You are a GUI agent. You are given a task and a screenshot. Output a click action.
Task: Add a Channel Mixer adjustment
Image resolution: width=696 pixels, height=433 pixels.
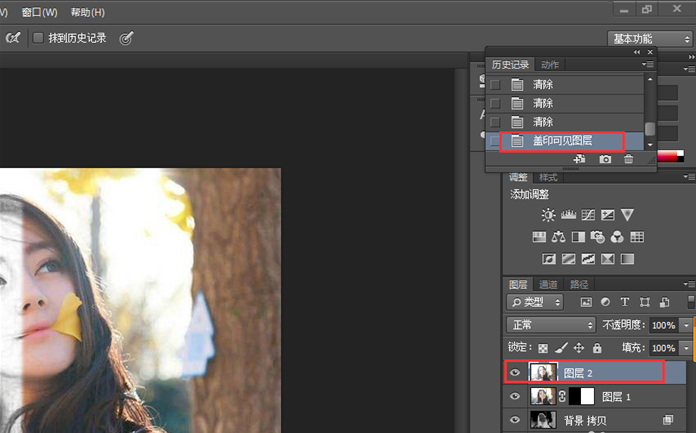pos(617,237)
